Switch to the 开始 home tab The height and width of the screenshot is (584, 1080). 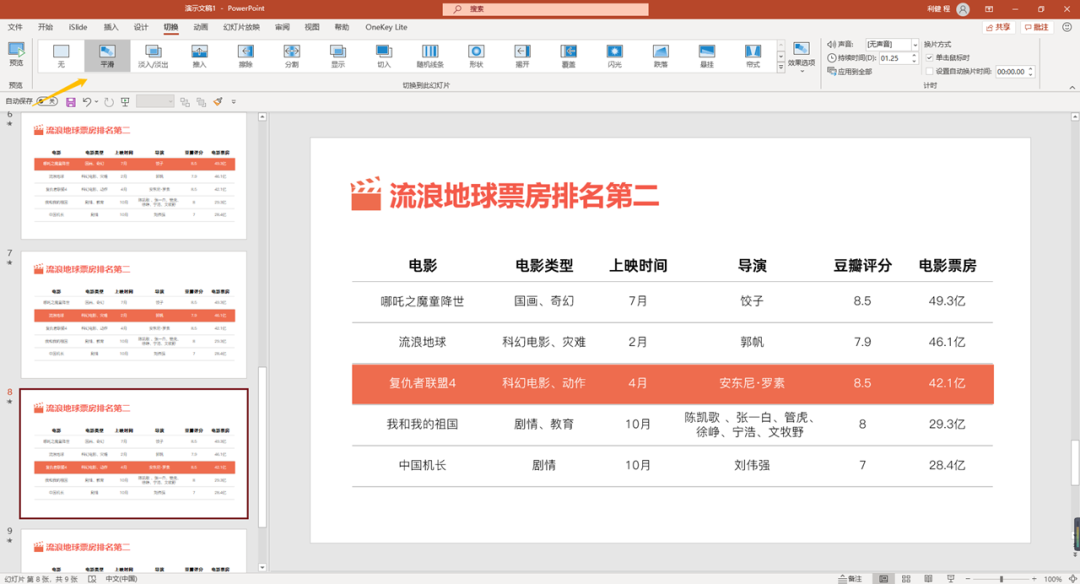coord(45,27)
